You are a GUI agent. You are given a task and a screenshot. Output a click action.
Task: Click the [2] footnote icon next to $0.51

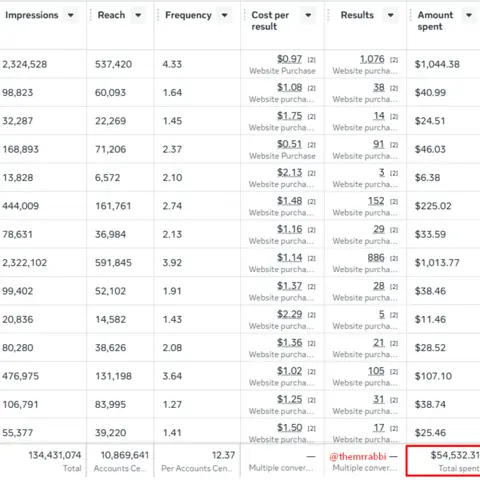click(x=311, y=145)
